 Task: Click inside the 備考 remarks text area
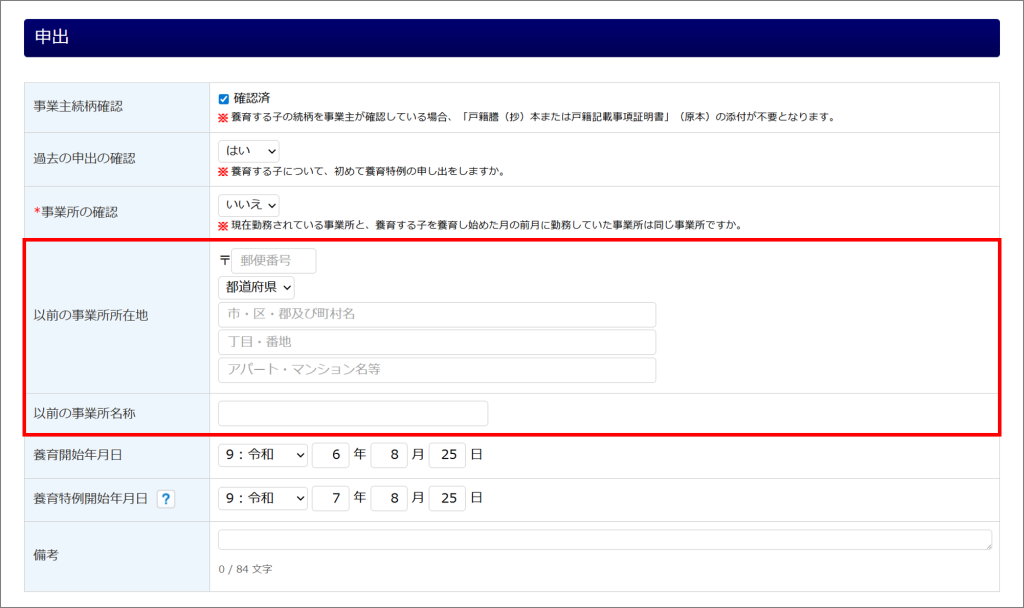pyautogui.click(x=604, y=540)
